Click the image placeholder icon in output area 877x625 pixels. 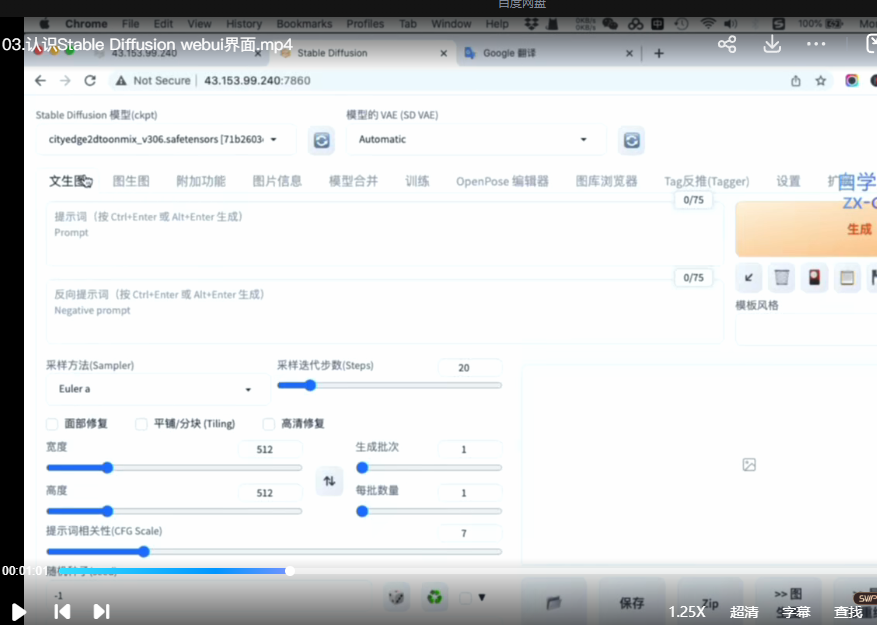[749, 464]
